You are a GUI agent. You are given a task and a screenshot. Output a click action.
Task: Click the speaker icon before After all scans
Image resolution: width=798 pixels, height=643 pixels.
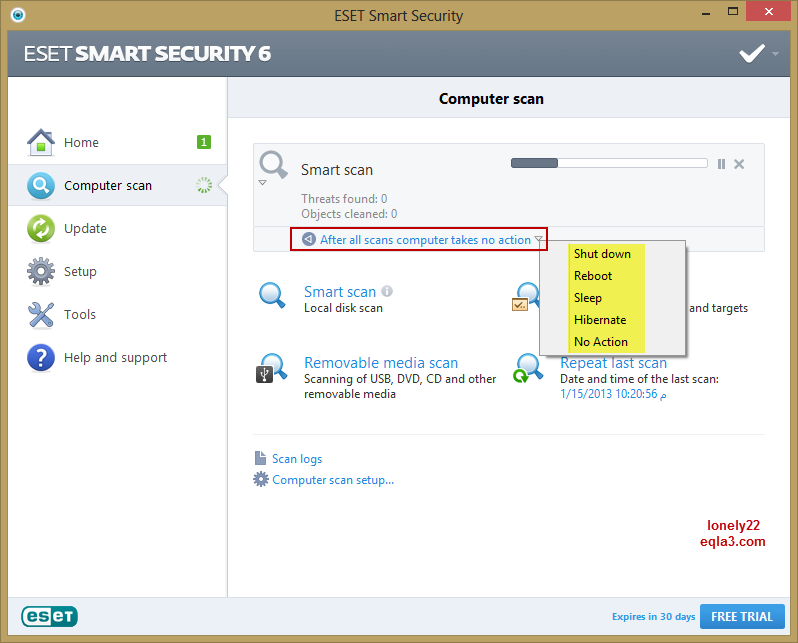tap(308, 239)
